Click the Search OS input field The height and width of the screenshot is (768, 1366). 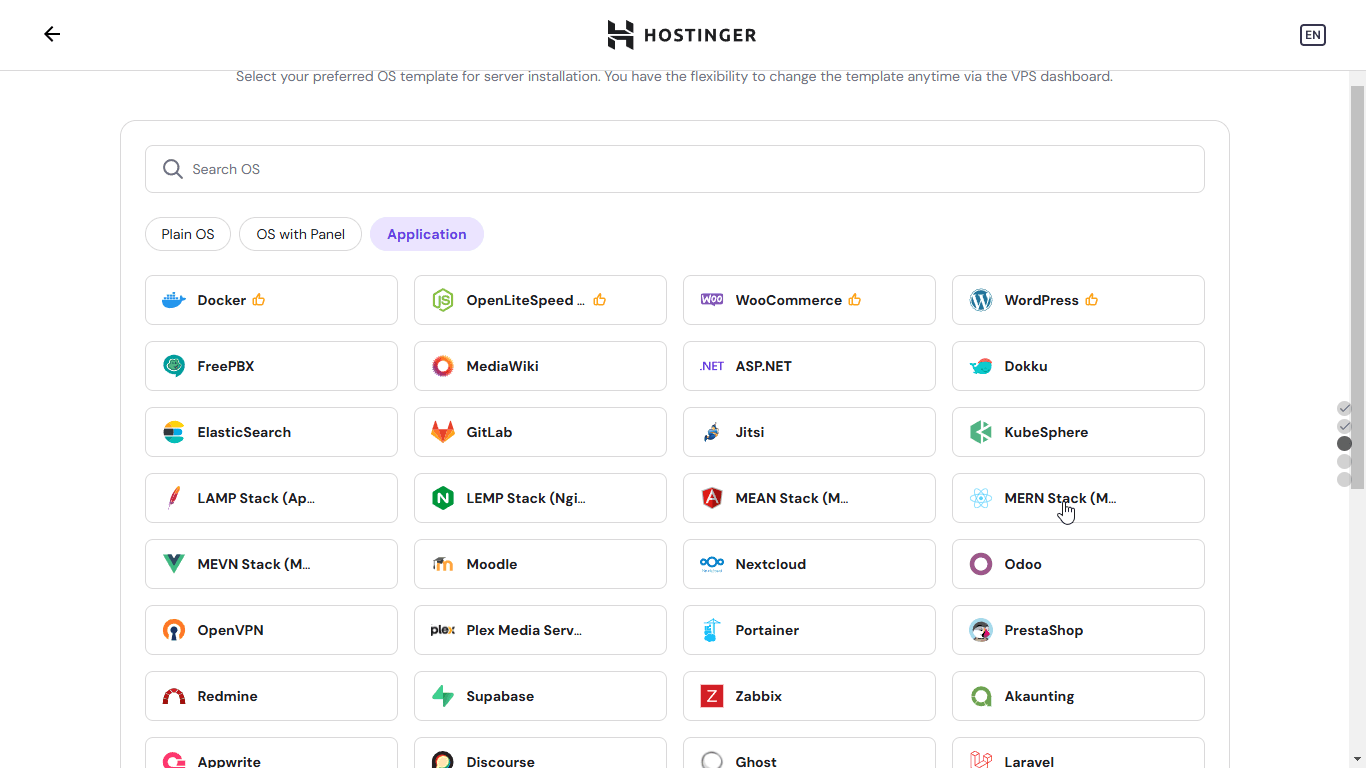pyautogui.click(x=690, y=169)
